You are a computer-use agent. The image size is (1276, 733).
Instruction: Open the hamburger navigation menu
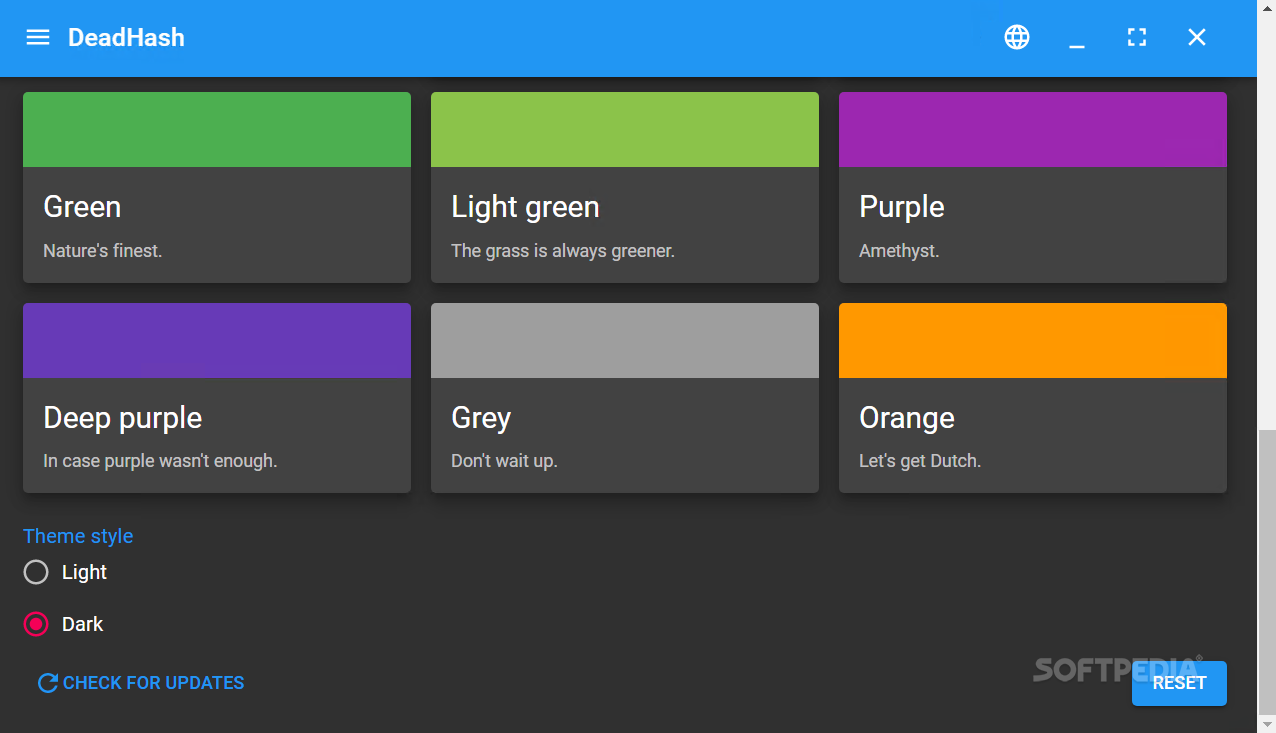coord(38,37)
